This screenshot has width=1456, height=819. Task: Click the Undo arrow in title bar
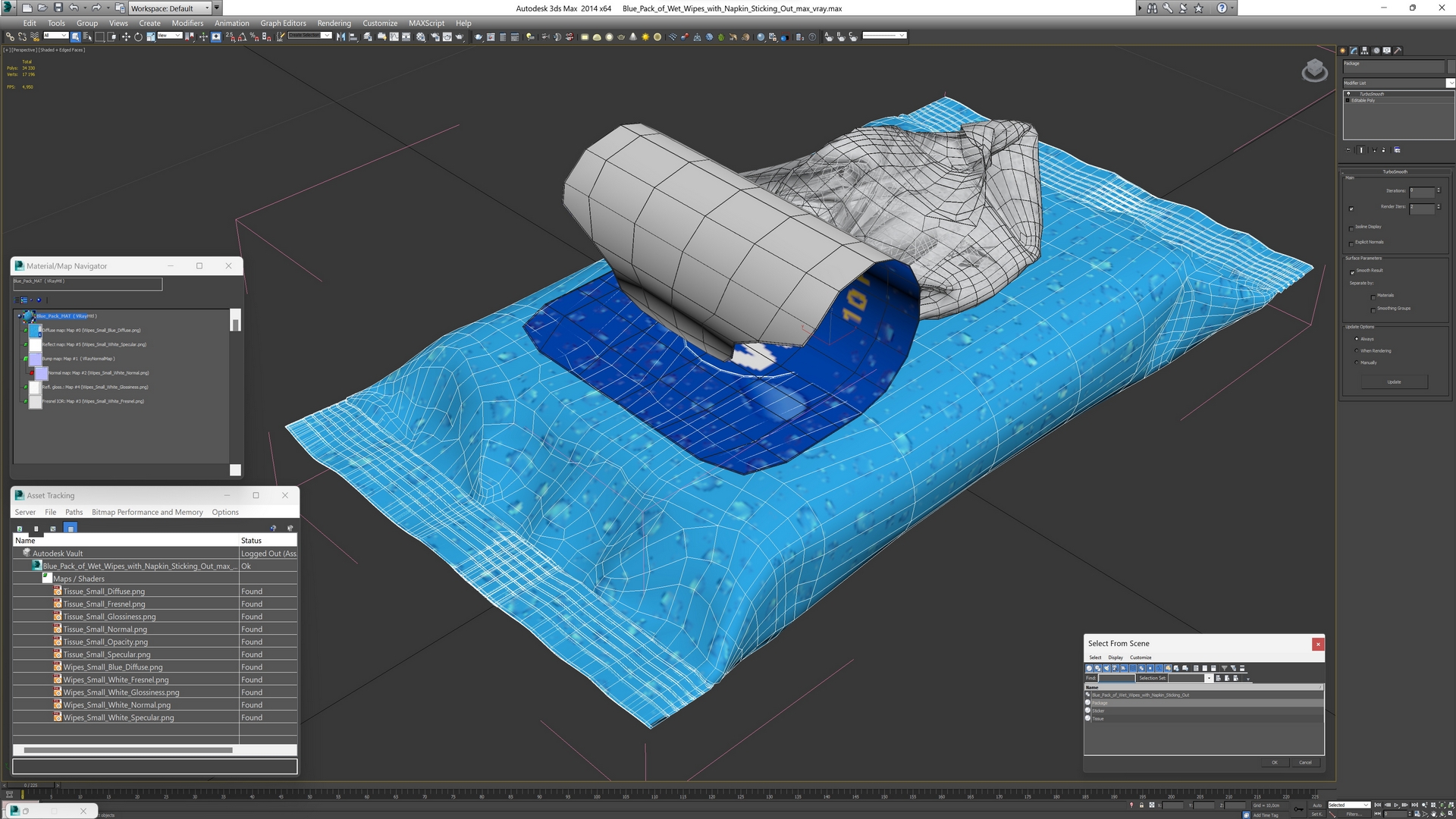74,8
